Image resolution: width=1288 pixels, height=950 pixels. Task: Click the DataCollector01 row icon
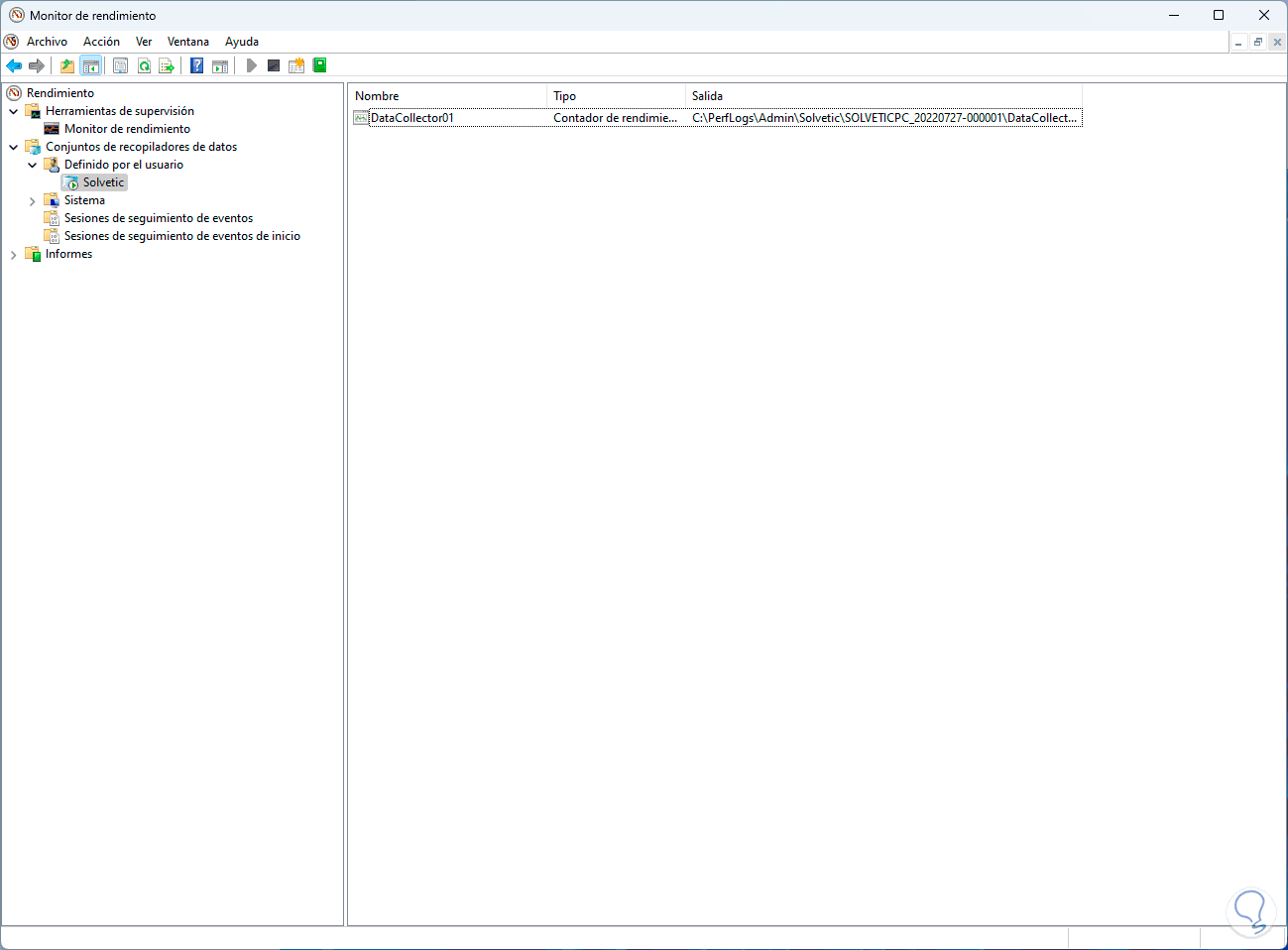coord(361,118)
